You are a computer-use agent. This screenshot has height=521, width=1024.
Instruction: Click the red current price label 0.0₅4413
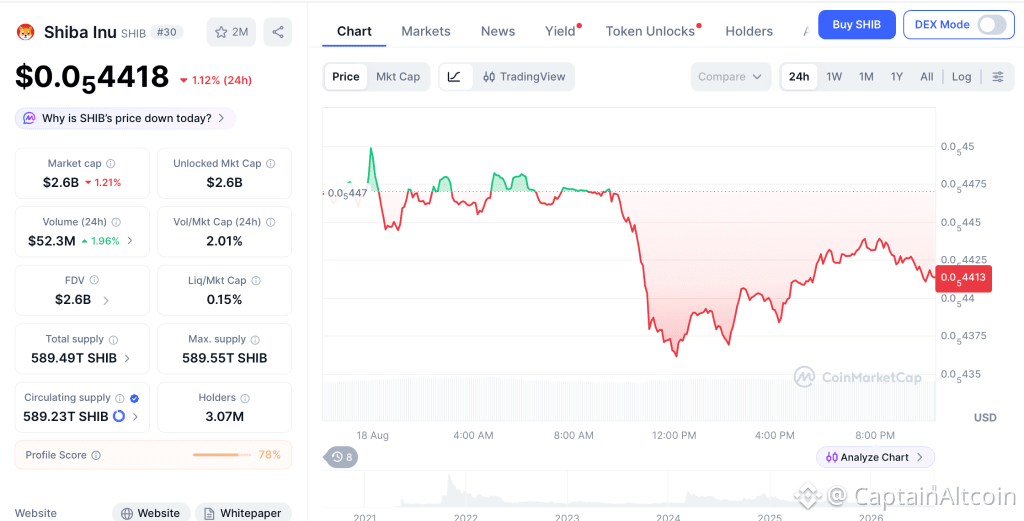pos(963,278)
